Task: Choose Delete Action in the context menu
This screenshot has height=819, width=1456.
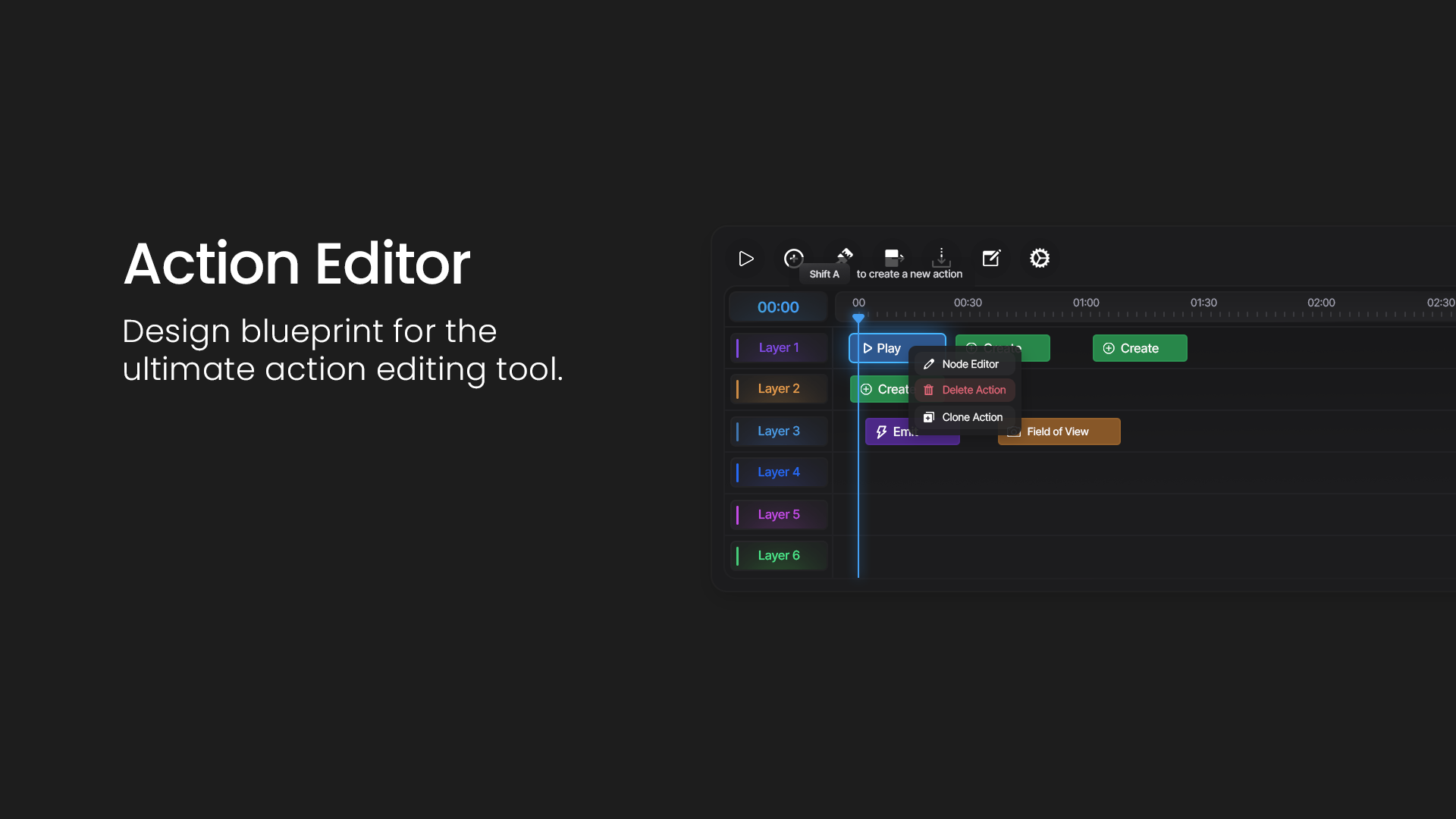Action: [972, 390]
